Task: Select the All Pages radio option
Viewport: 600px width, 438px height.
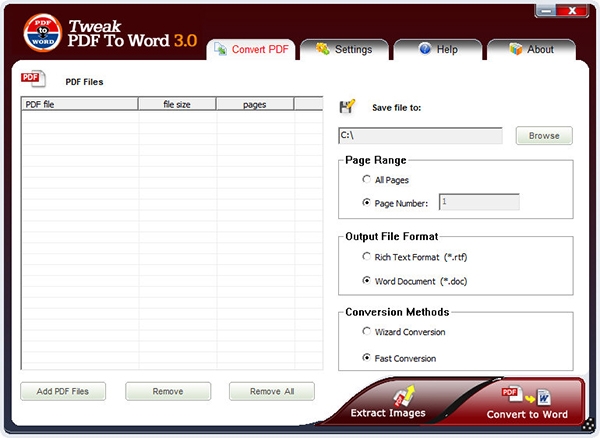Action: 366,179
